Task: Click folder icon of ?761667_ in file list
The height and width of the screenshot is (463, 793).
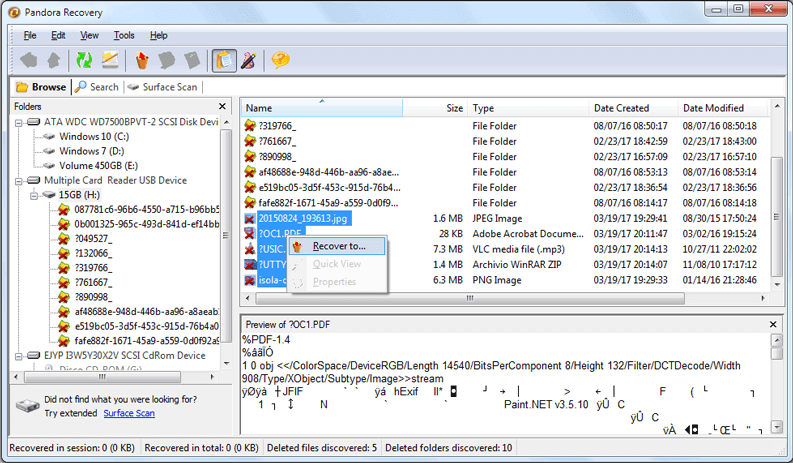Action: point(250,141)
